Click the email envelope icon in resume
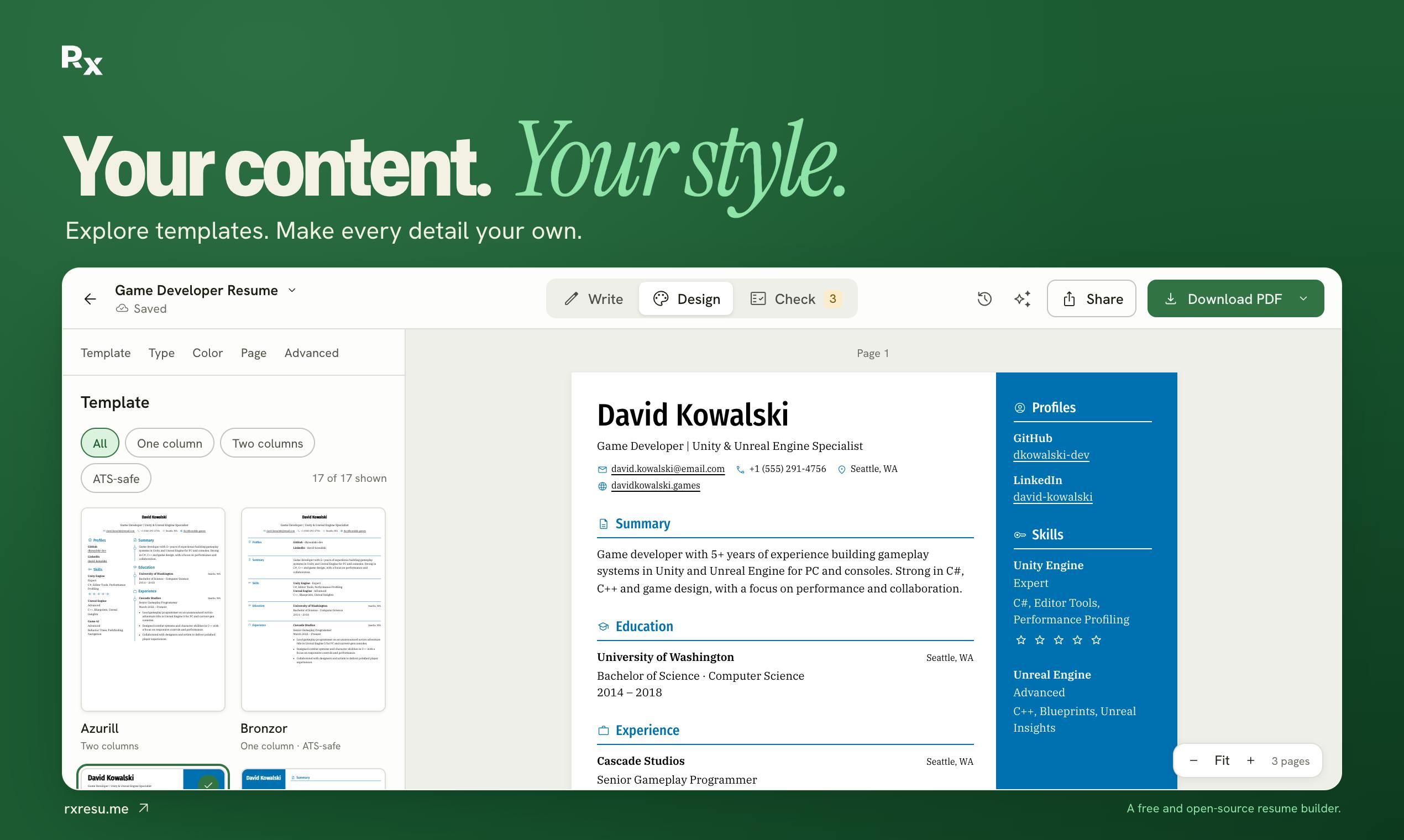This screenshot has width=1404, height=840. (603, 469)
